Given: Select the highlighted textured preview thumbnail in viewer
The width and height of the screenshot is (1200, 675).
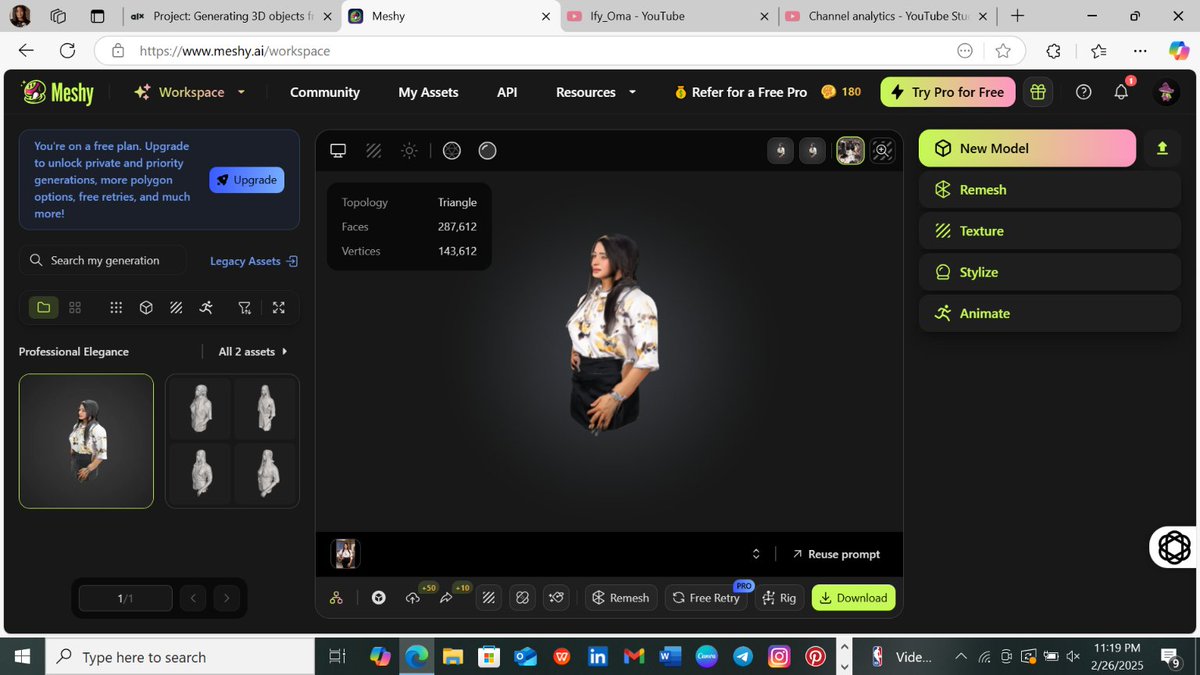Looking at the screenshot, I should (850, 151).
